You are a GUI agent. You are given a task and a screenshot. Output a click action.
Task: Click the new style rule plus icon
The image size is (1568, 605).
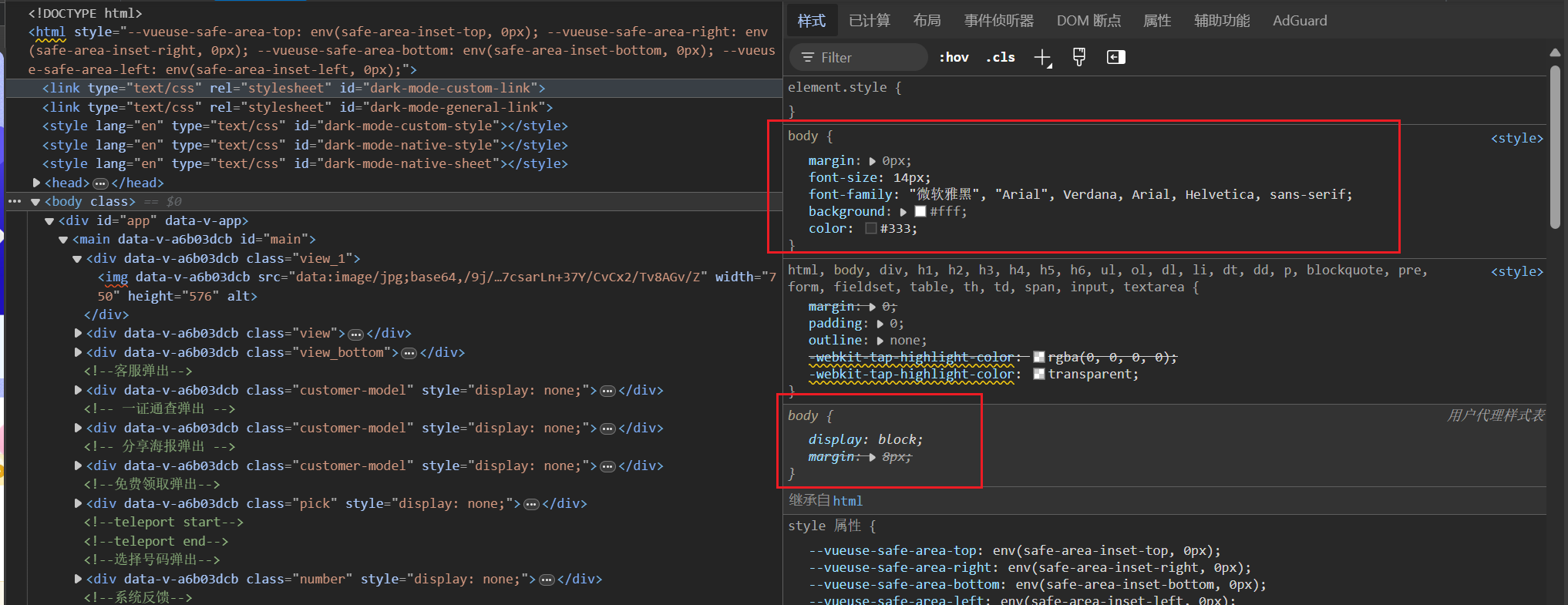point(1042,58)
